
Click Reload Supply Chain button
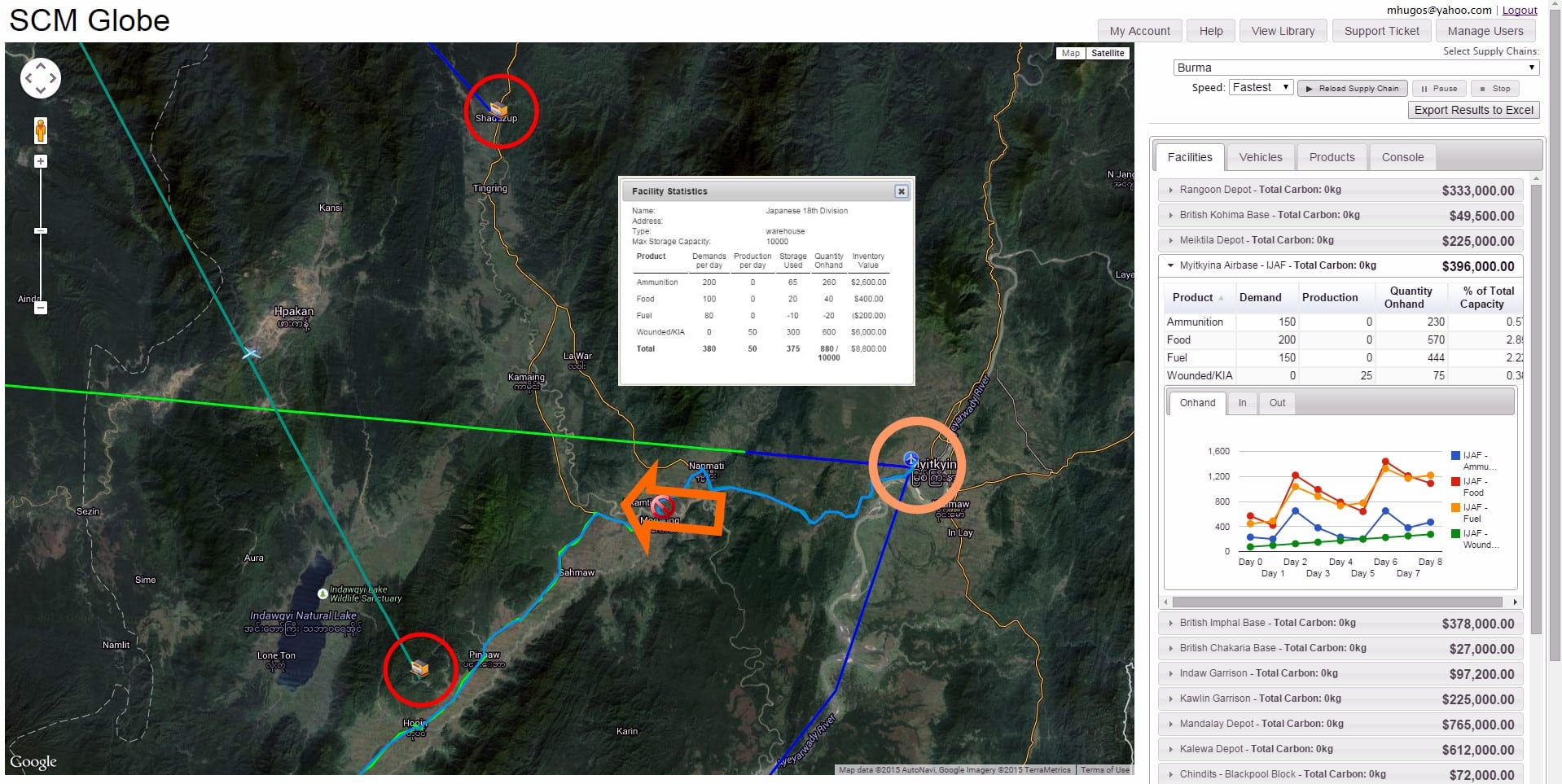coord(1353,88)
